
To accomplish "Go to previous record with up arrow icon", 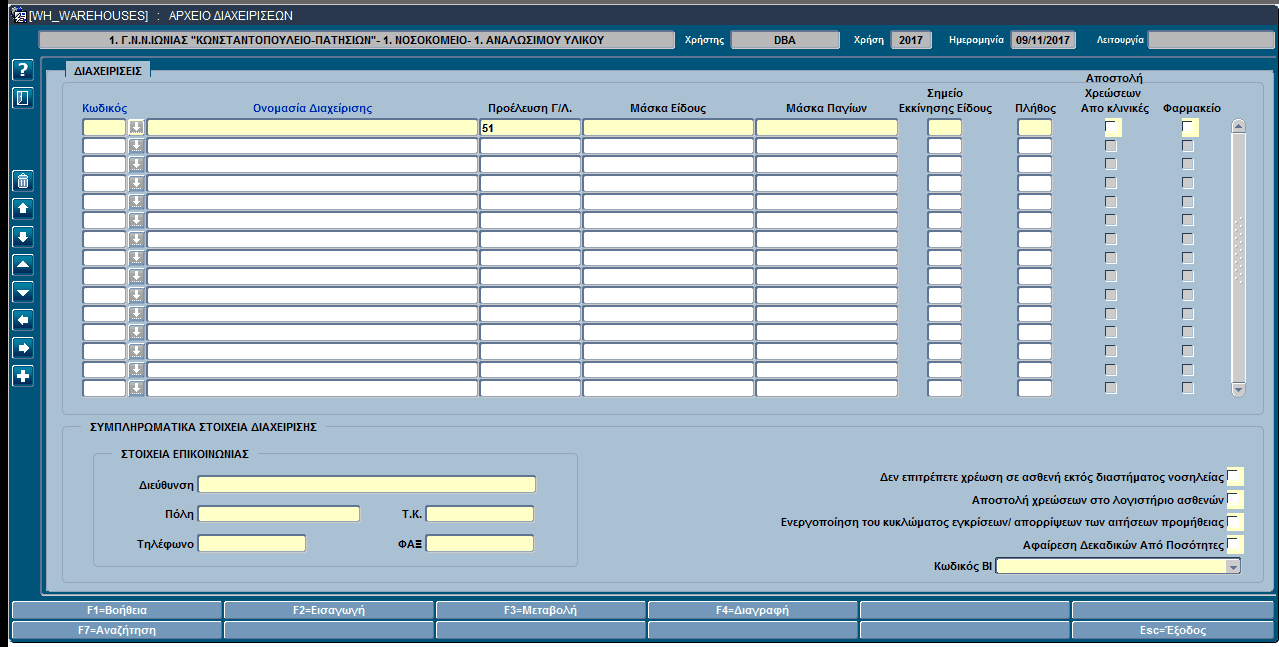I will [23, 209].
